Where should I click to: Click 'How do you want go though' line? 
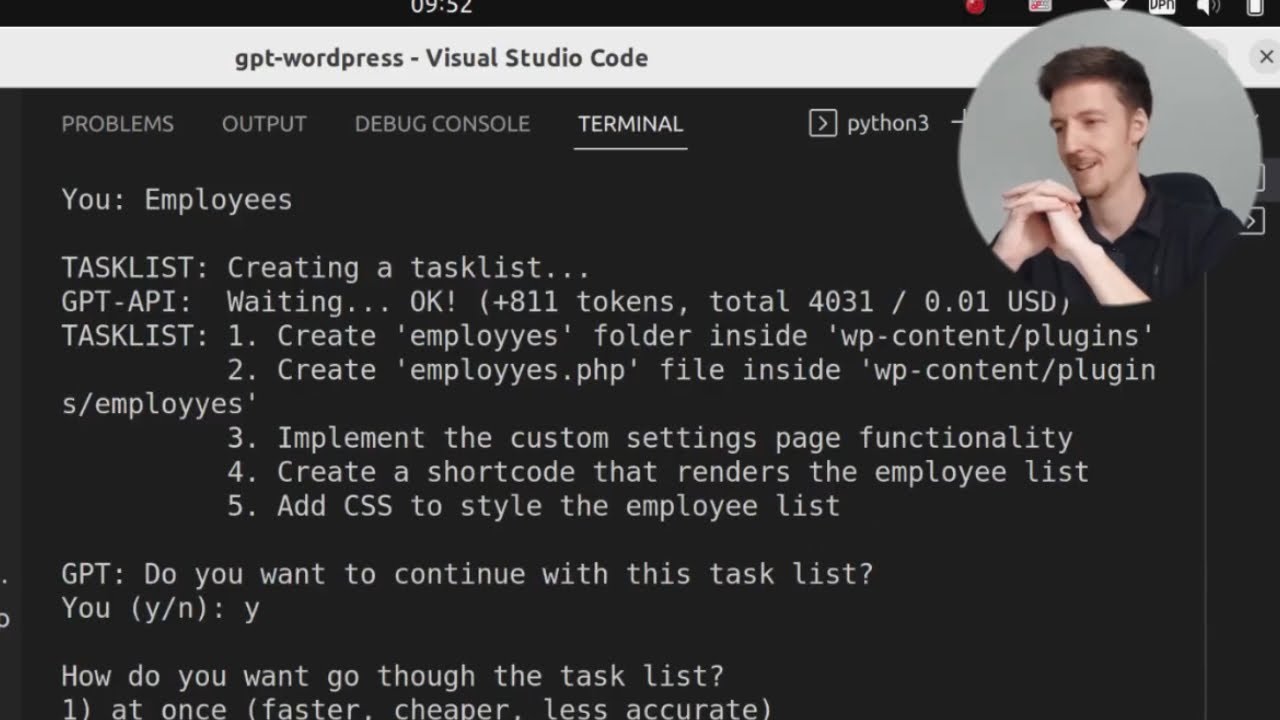392,676
